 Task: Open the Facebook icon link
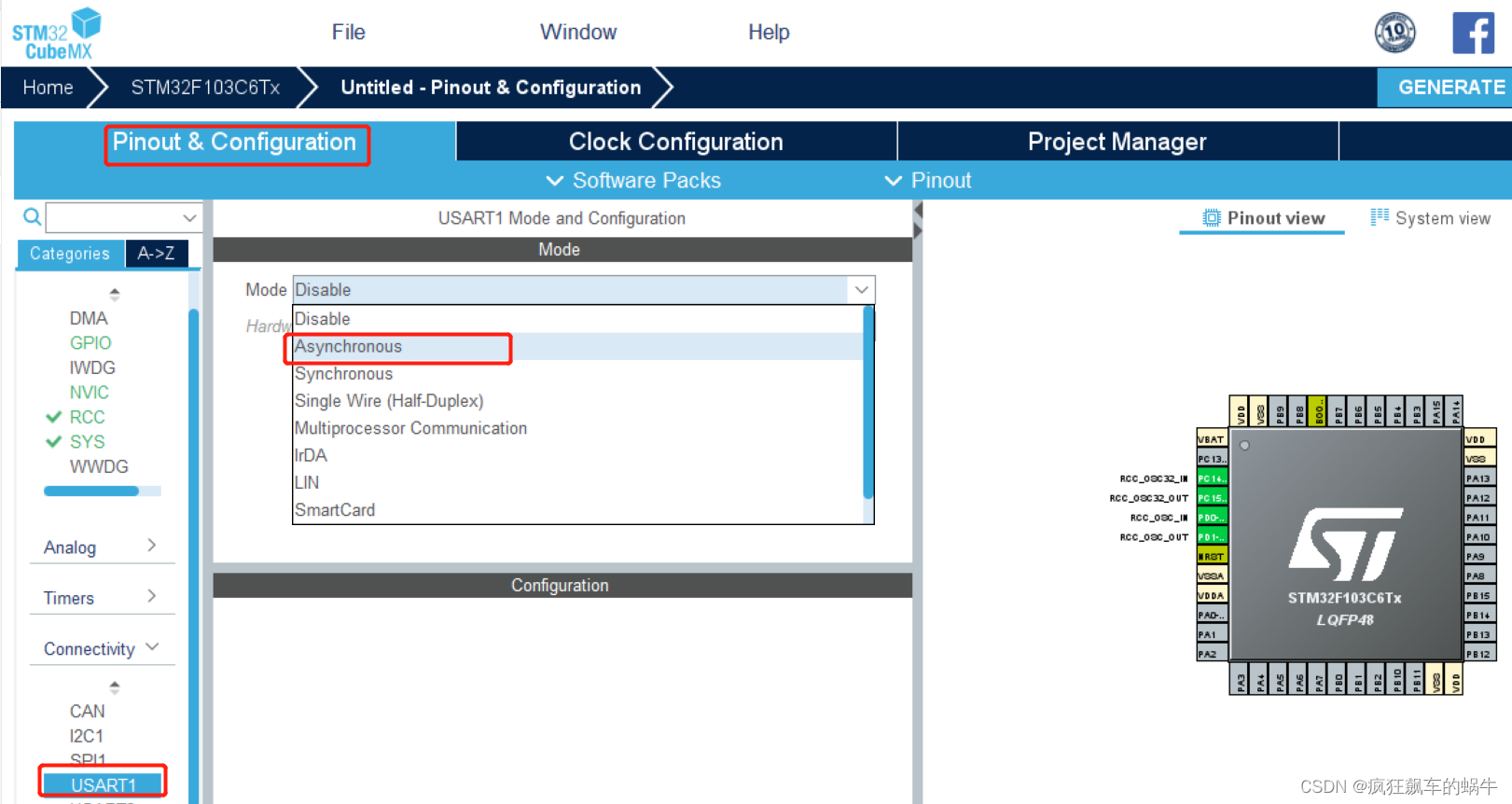(1474, 33)
